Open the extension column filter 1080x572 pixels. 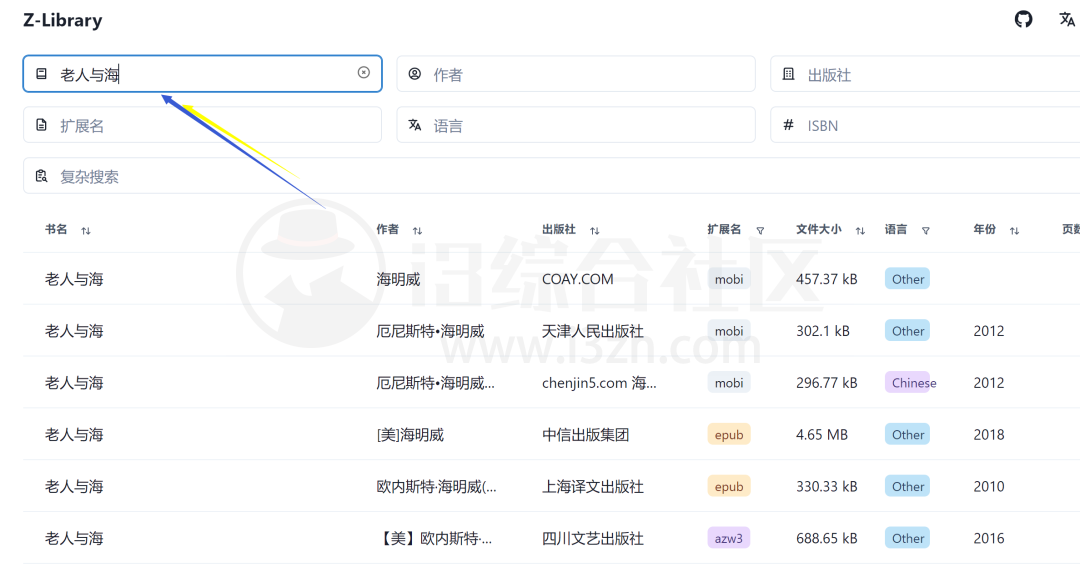(760, 231)
